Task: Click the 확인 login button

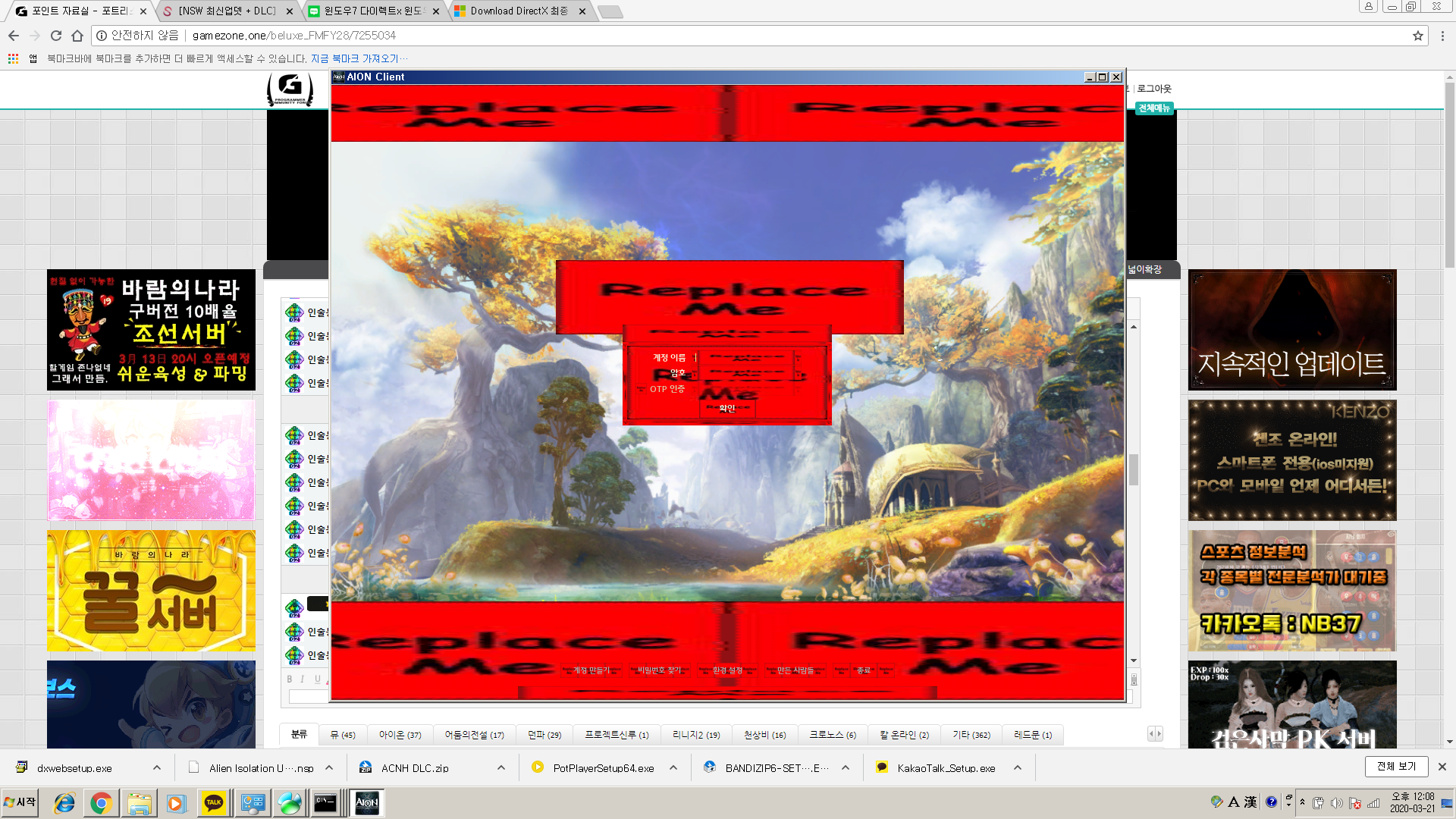Action: [726, 409]
